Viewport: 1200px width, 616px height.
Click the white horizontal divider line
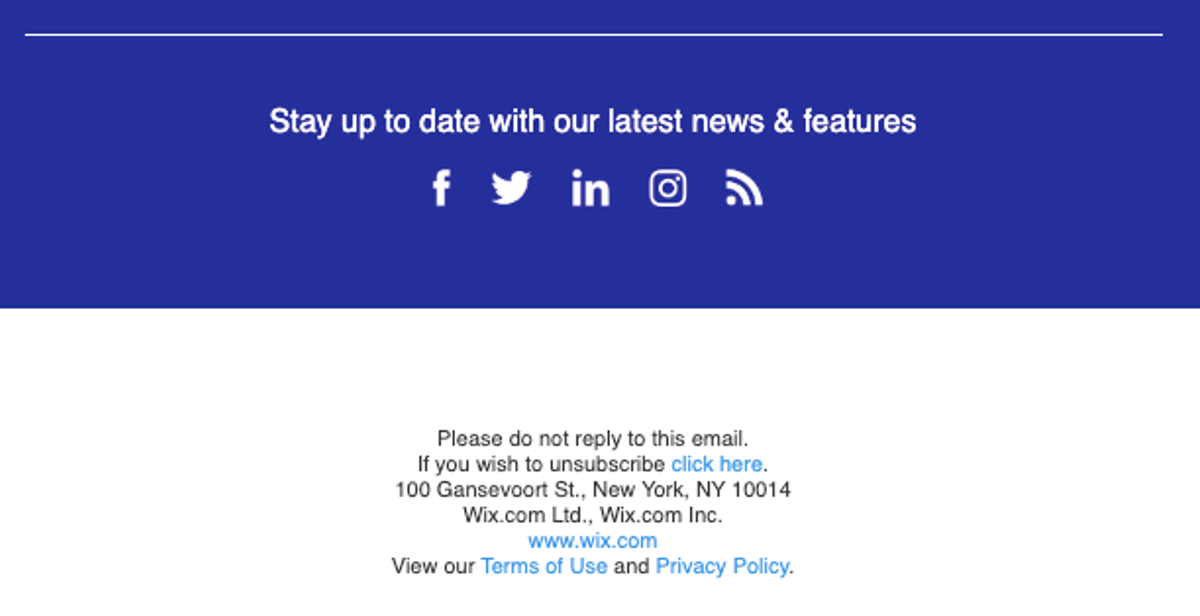tap(594, 35)
